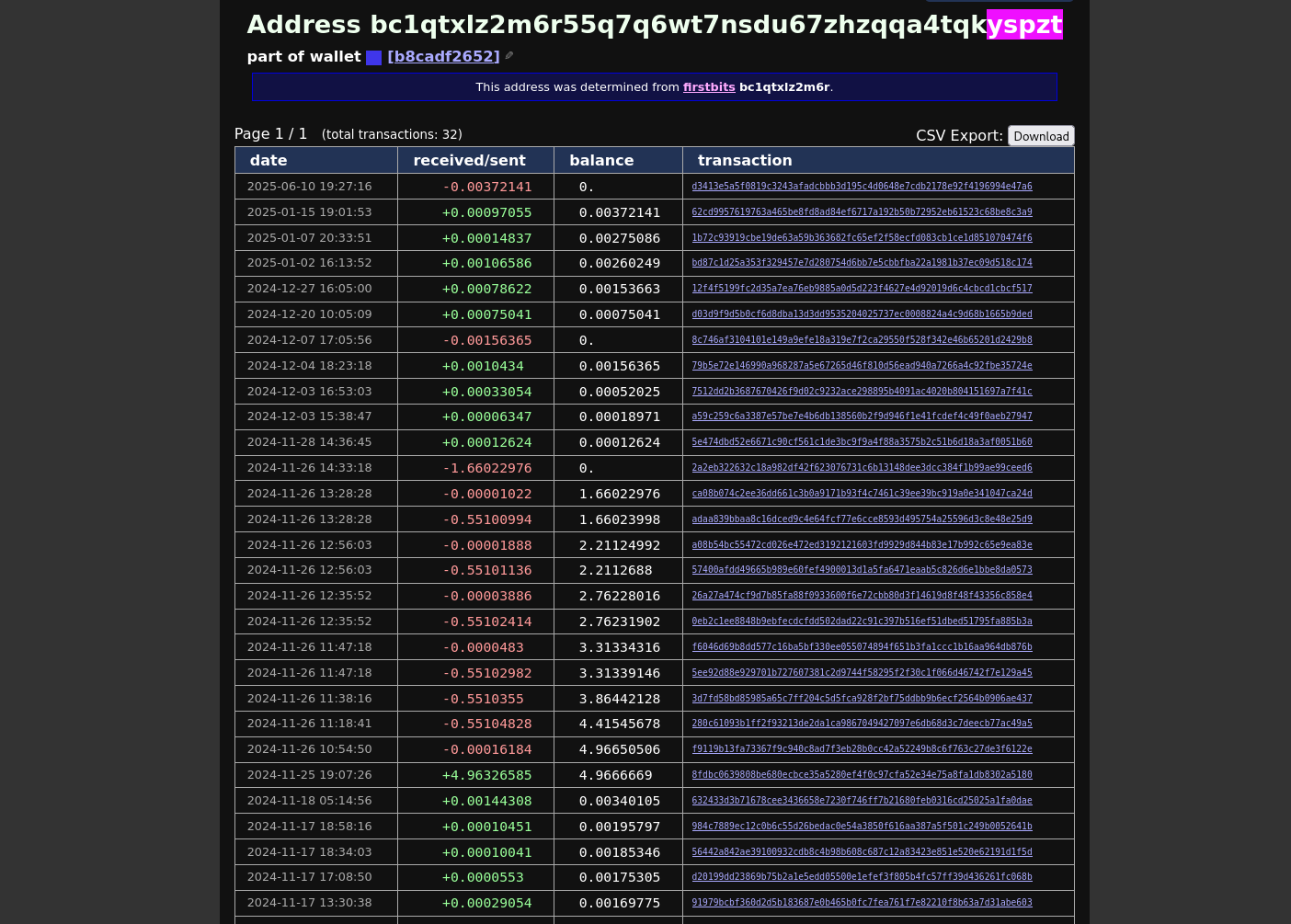Open transaction 984c7889ec12c0b…
Screen dimensions: 1291x924
[862, 827]
